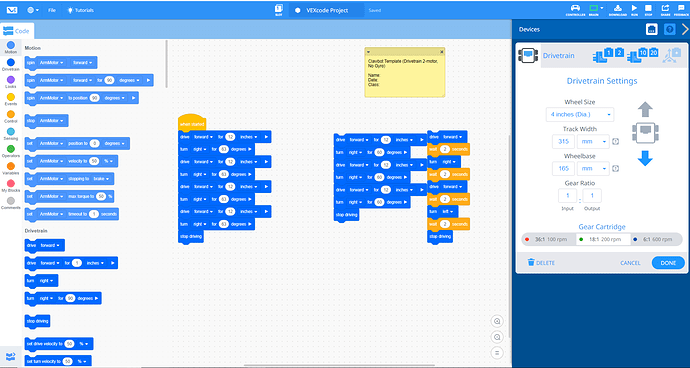This screenshot has width=690, height=368.
Task: Click the Run play icon
Action: pyautogui.click(x=634, y=8)
